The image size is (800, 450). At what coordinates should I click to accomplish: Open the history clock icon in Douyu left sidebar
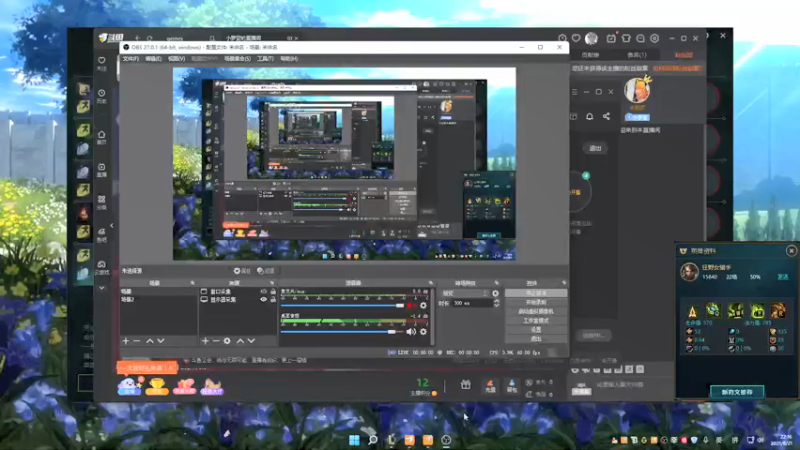tap(102, 93)
